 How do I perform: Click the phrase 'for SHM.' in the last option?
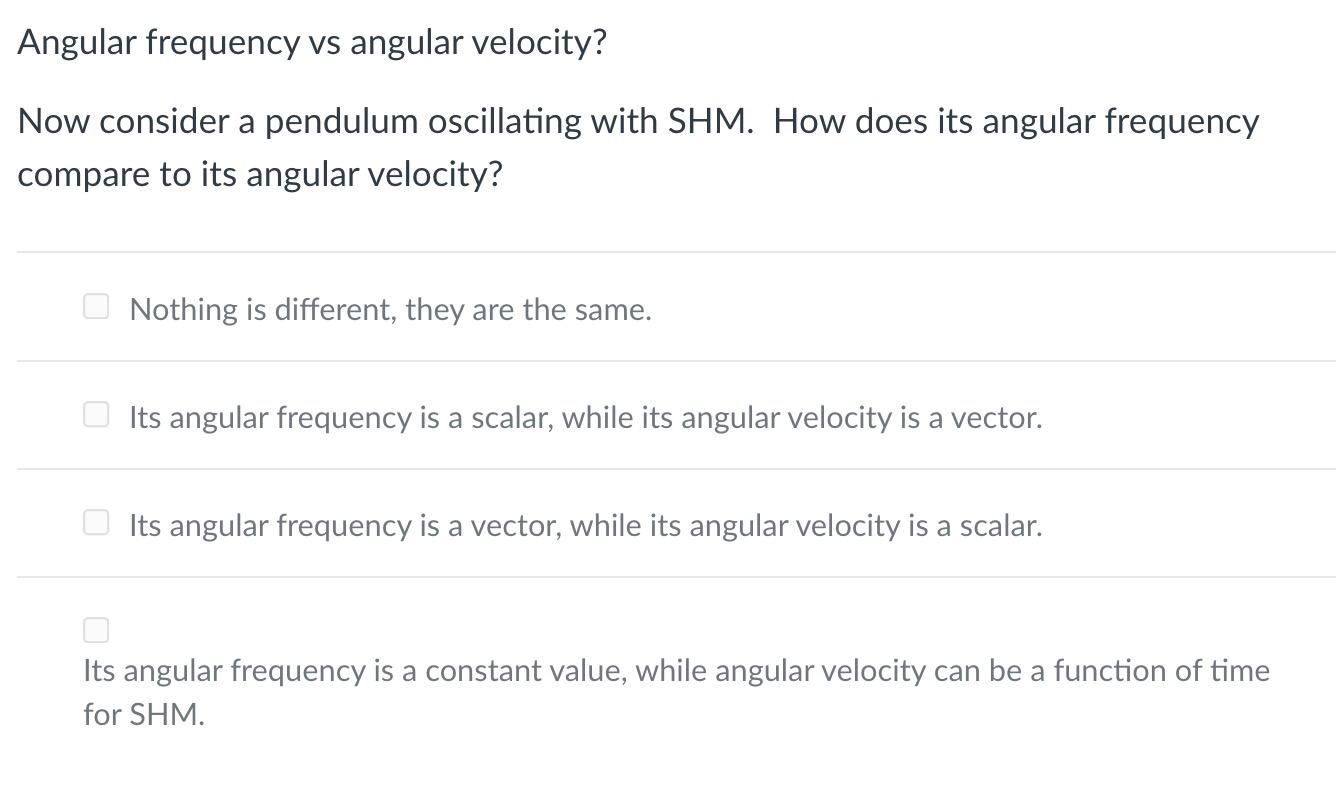[143, 715]
